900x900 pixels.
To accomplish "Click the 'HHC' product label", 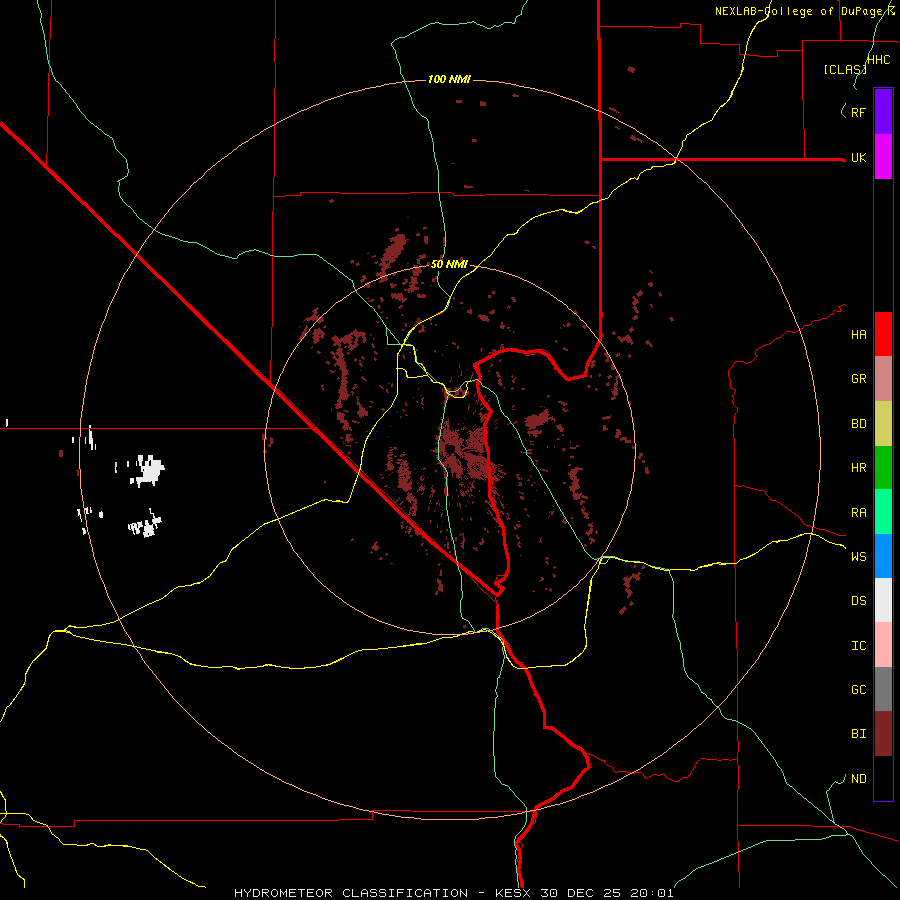I will (878, 60).
